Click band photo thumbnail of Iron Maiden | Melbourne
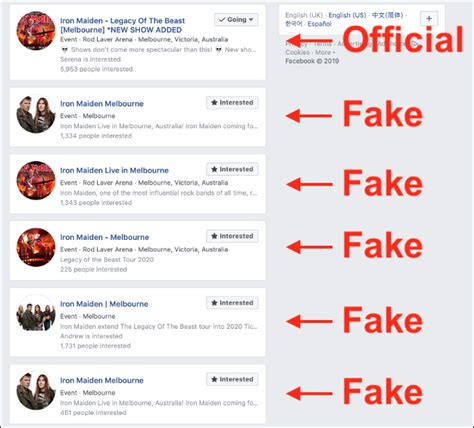 tap(36, 314)
